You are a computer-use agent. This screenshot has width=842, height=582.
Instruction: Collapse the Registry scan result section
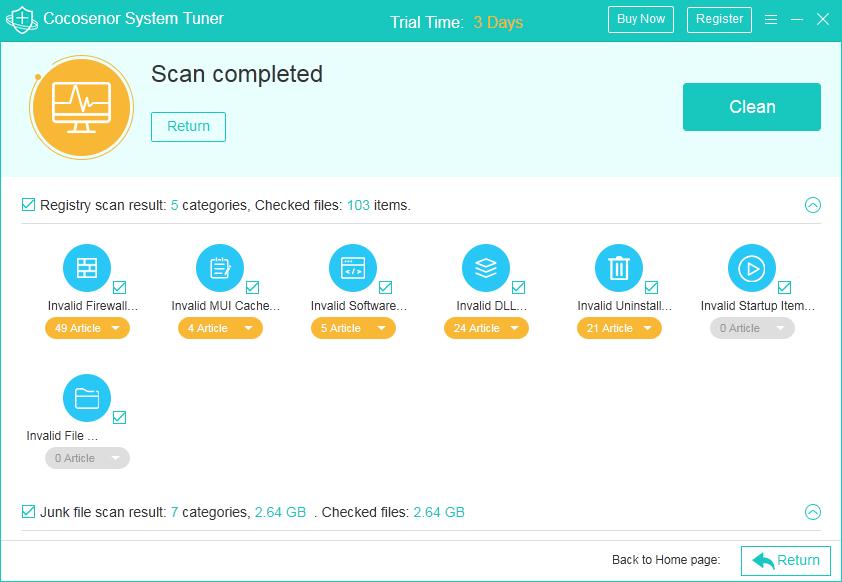coord(813,205)
